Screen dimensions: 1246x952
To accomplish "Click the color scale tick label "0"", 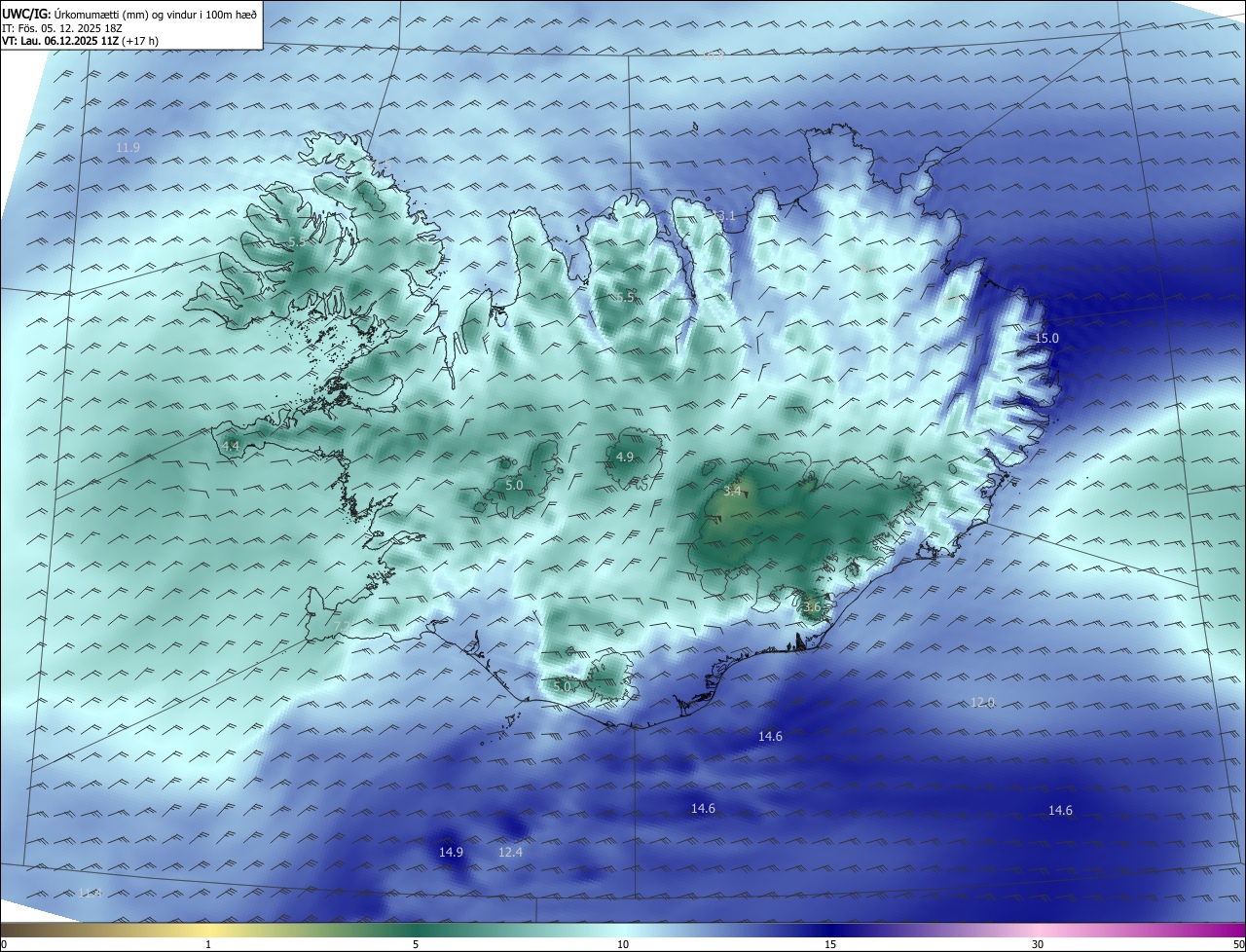I will 4,944.
